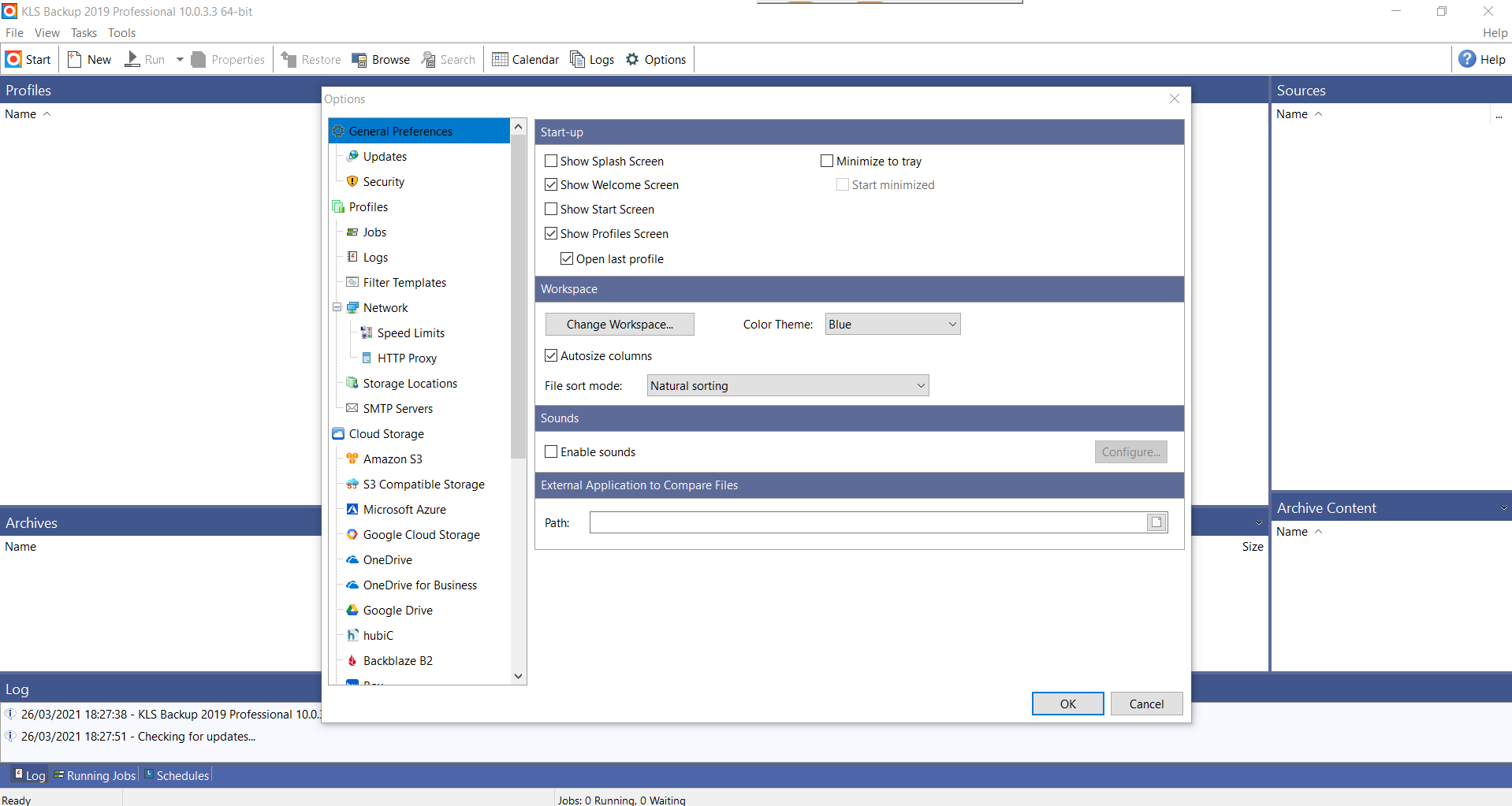Sort Archive Content by Name column
Viewport: 1512px width, 806px height.
(x=1299, y=531)
